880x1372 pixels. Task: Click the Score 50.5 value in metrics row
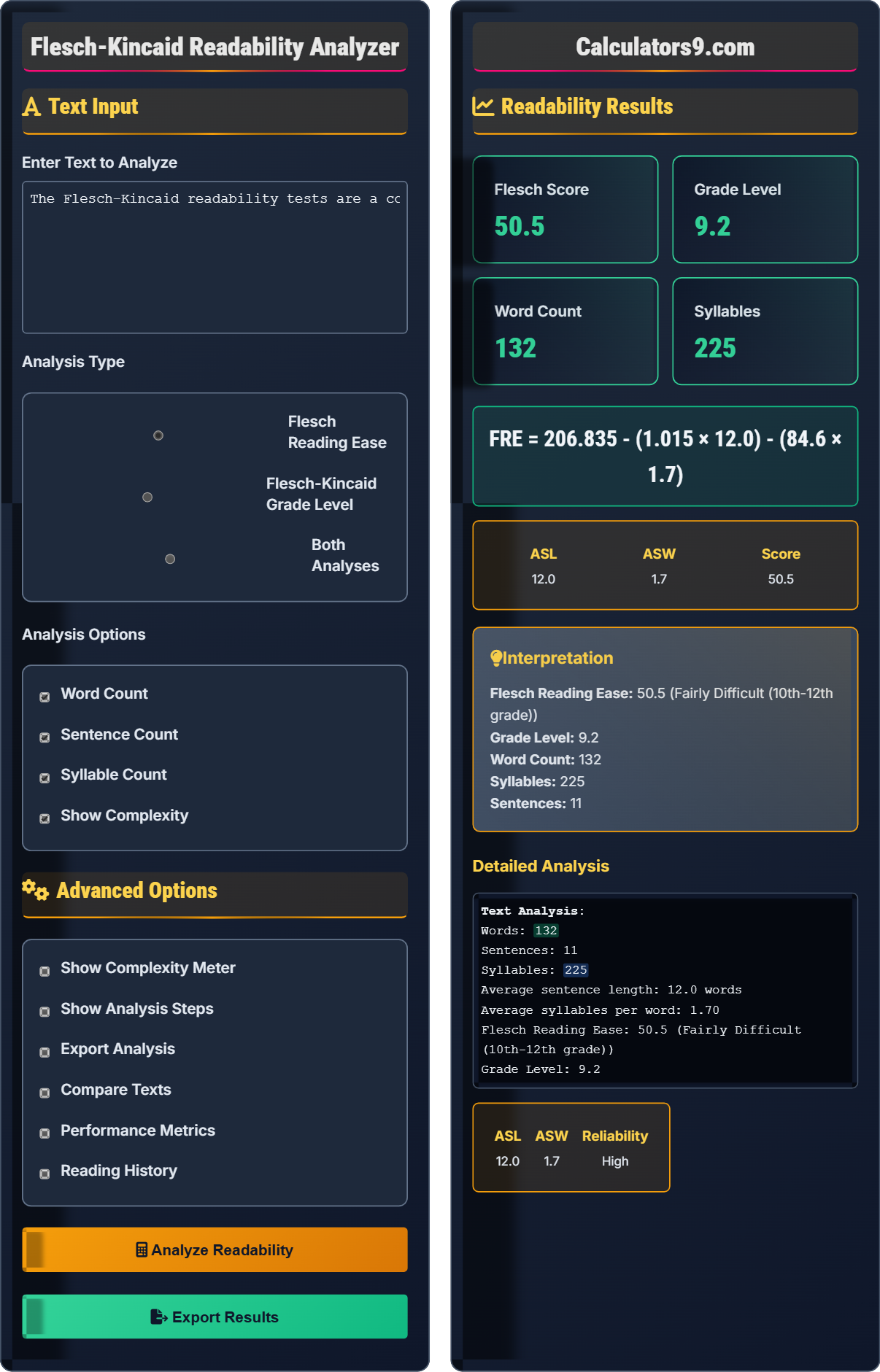781,579
